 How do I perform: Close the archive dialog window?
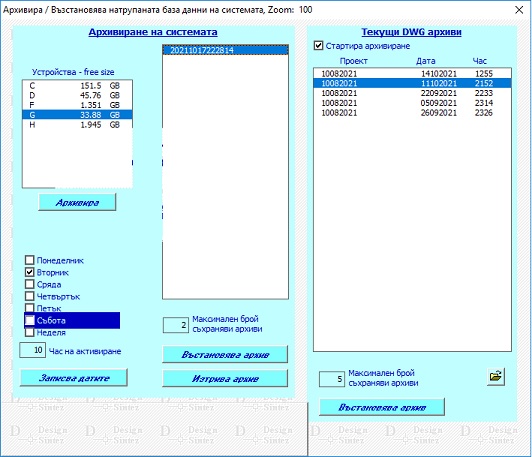[519, 10]
